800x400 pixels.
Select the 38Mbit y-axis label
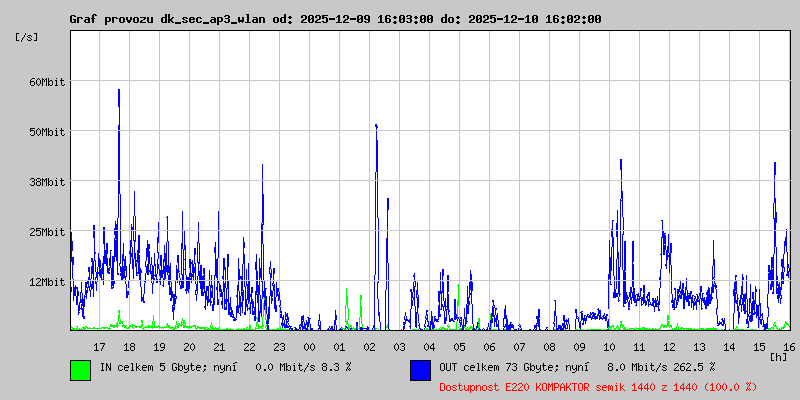46,182
